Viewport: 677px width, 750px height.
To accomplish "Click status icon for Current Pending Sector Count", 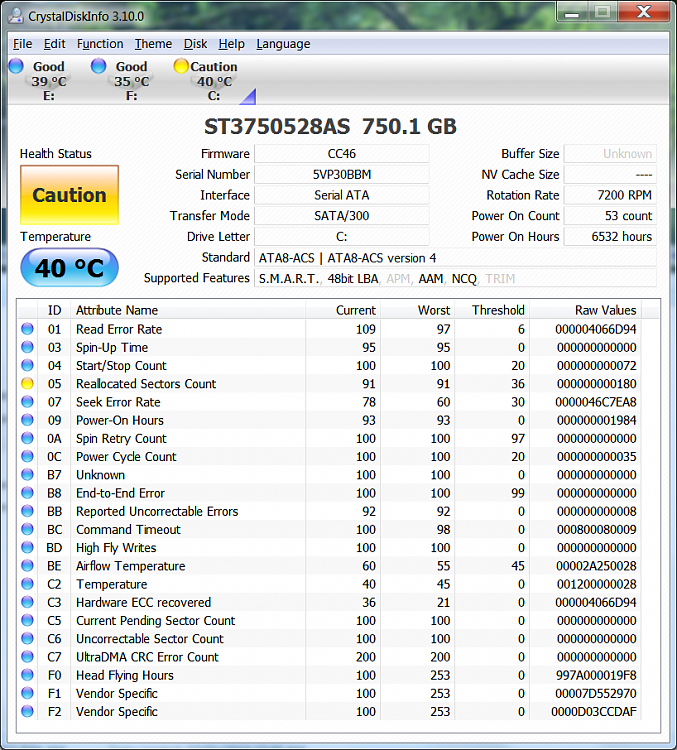I will click(x=27, y=620).
